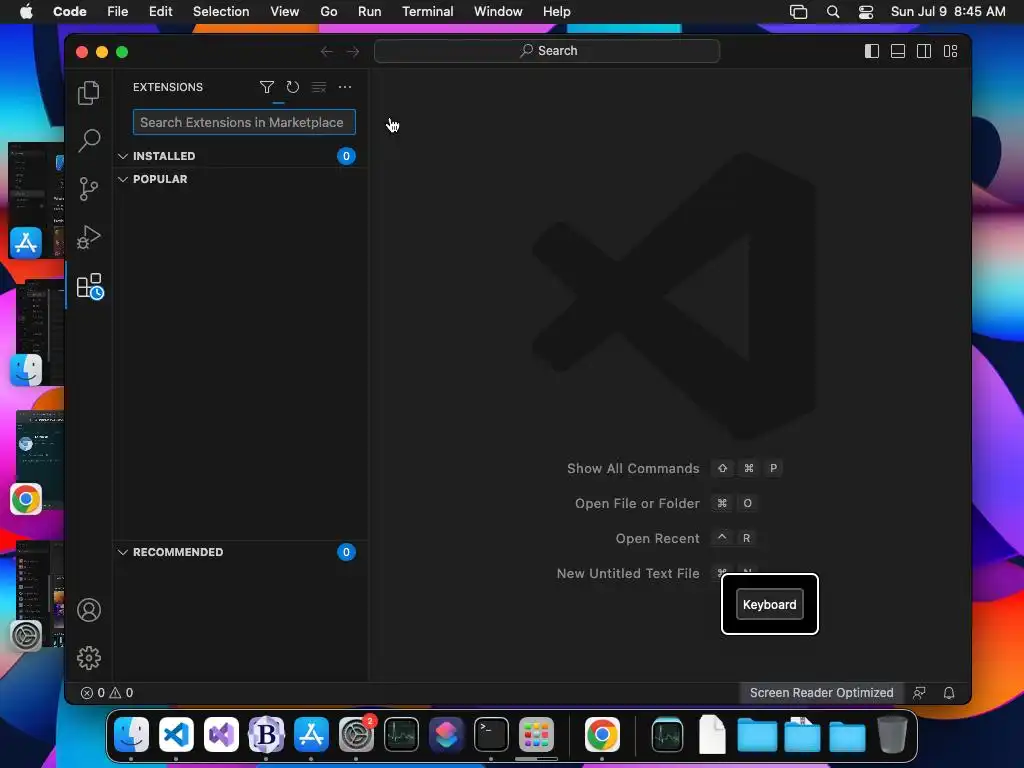Open the Explorer view in activity bar

89,93
